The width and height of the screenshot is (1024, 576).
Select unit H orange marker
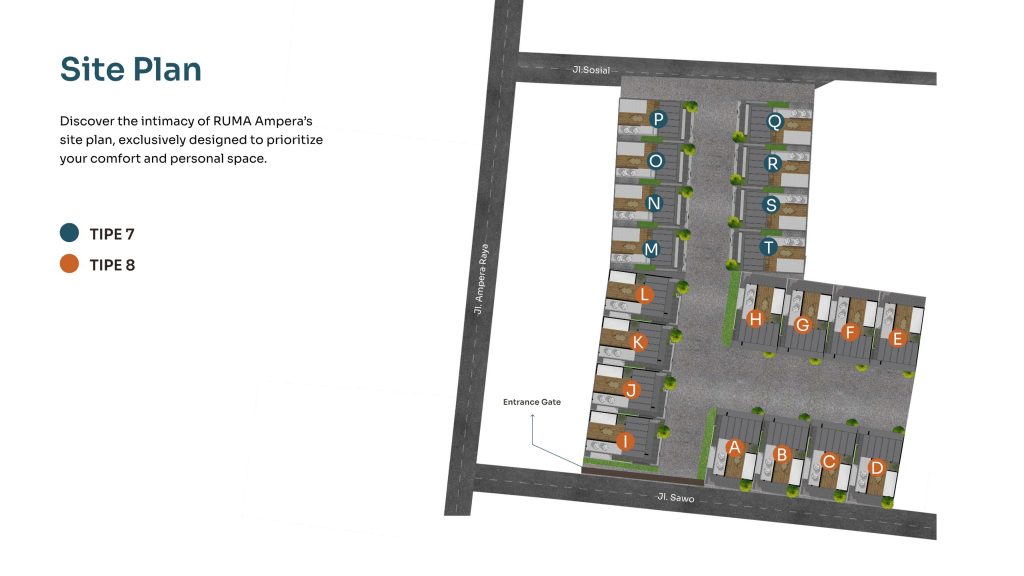pos(756,319)
